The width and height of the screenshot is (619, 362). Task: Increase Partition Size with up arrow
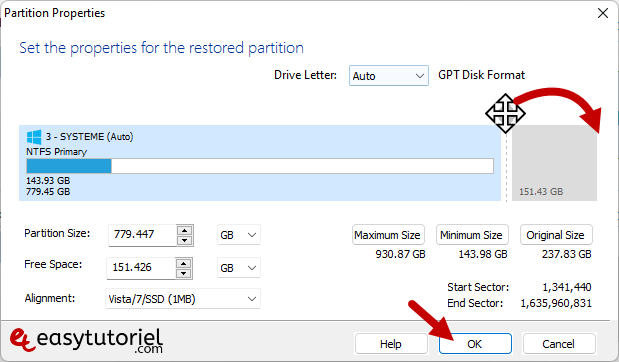click(x=184, y=230)
